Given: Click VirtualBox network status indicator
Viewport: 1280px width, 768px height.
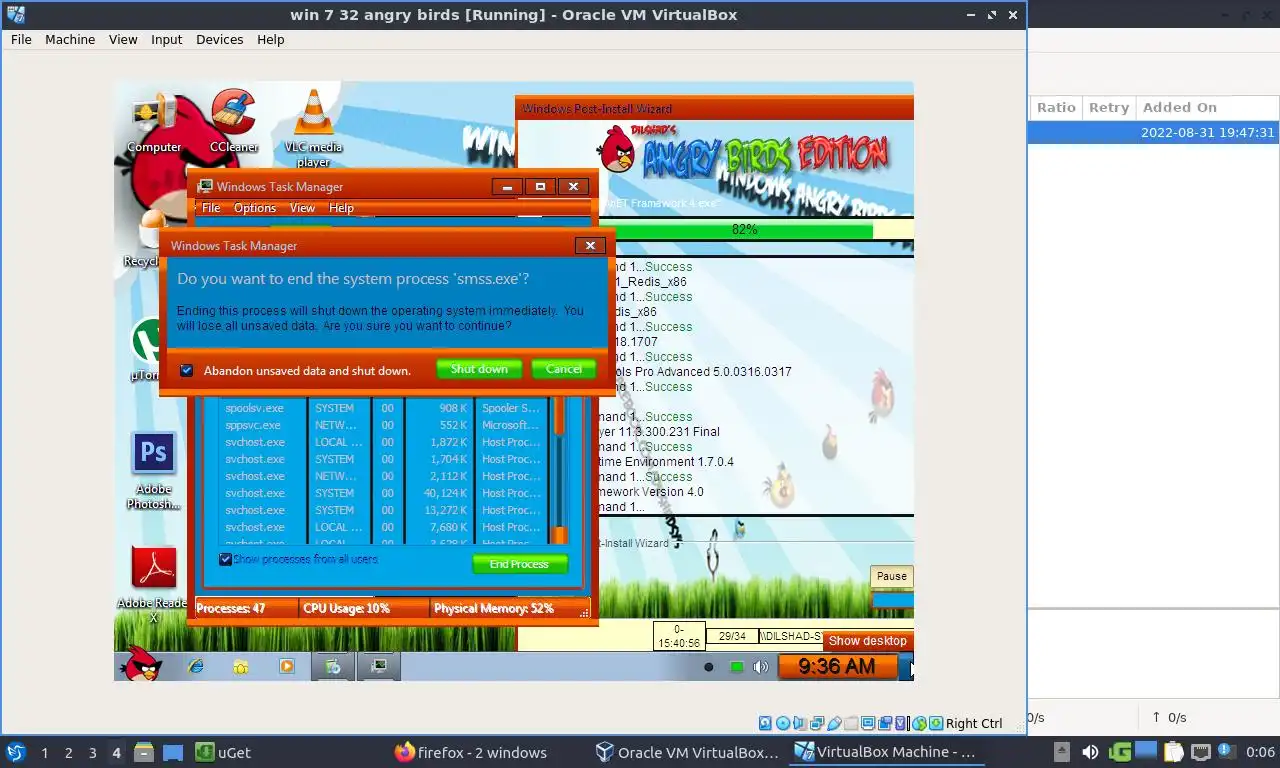Looking at the screenshot, I should click(x=817, y=723).
